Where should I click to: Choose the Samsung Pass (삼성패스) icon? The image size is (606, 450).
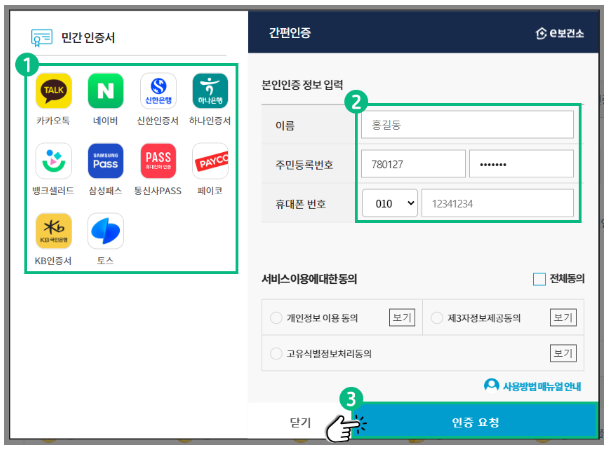pos(106,161)
